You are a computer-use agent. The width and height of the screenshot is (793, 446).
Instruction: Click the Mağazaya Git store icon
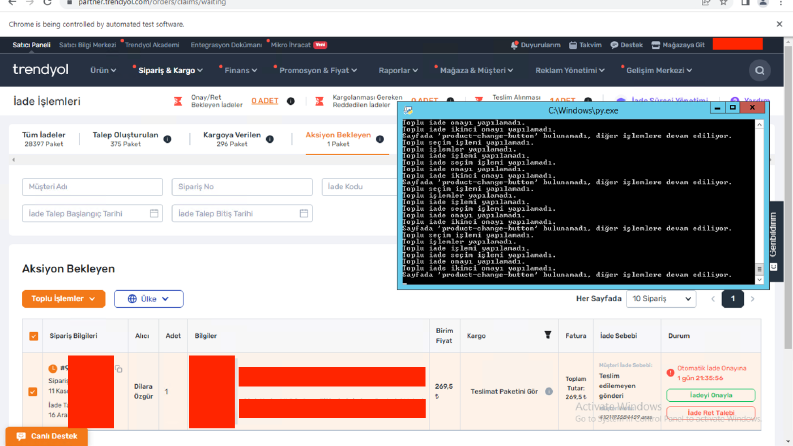point(655,45)
